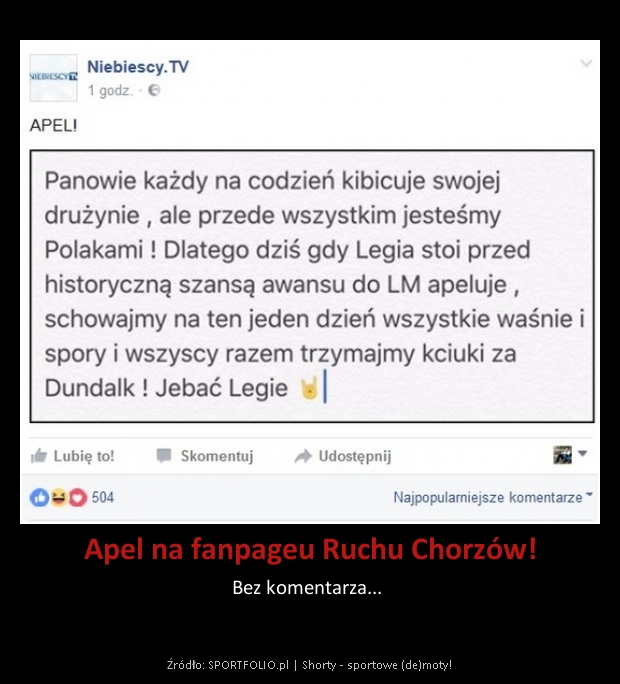
Task: Click the globe public visibility icon
Action: pos(154,90)
